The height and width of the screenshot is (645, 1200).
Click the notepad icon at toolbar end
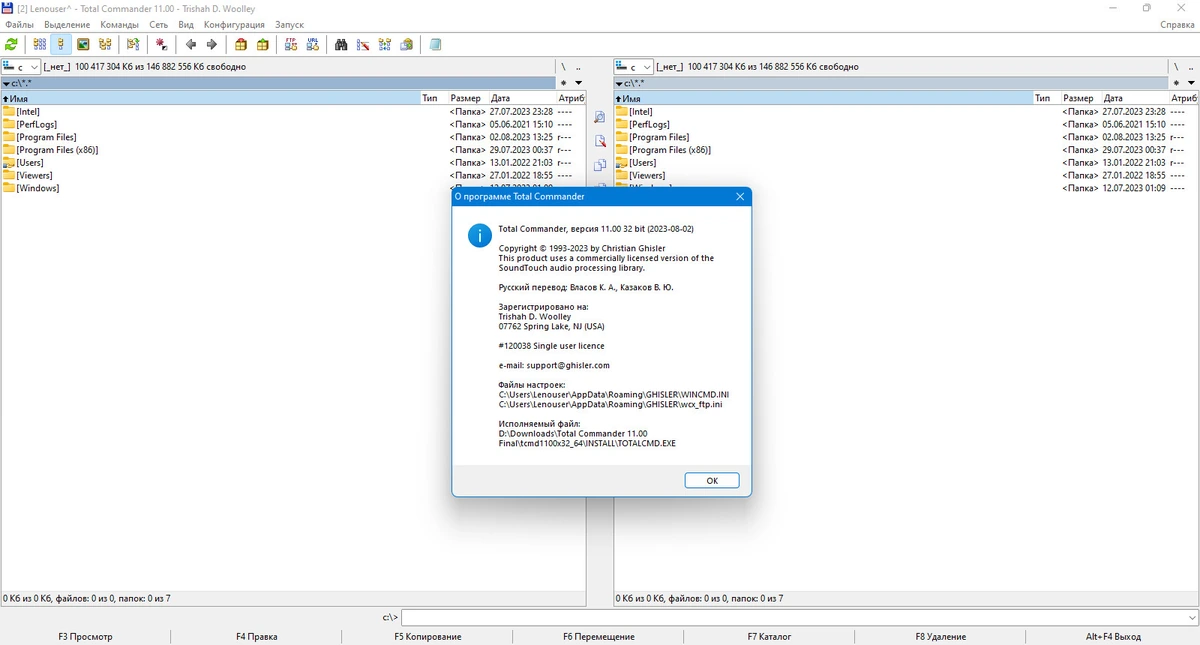point(435,44)
